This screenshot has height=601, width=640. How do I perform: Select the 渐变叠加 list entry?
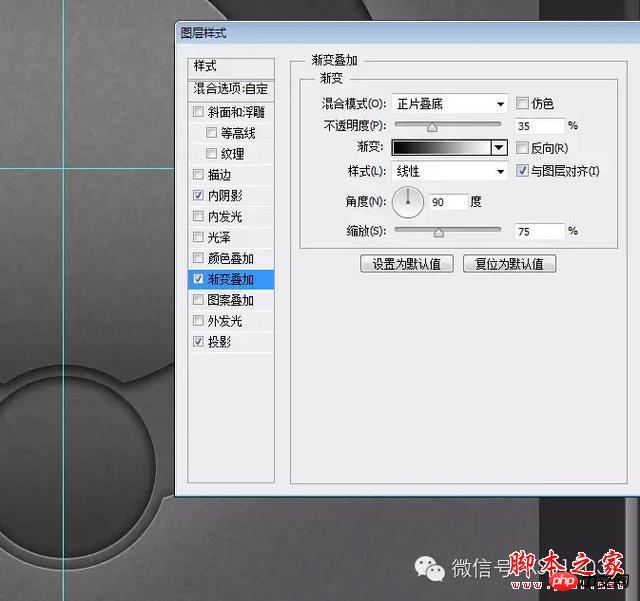(231, 279)
